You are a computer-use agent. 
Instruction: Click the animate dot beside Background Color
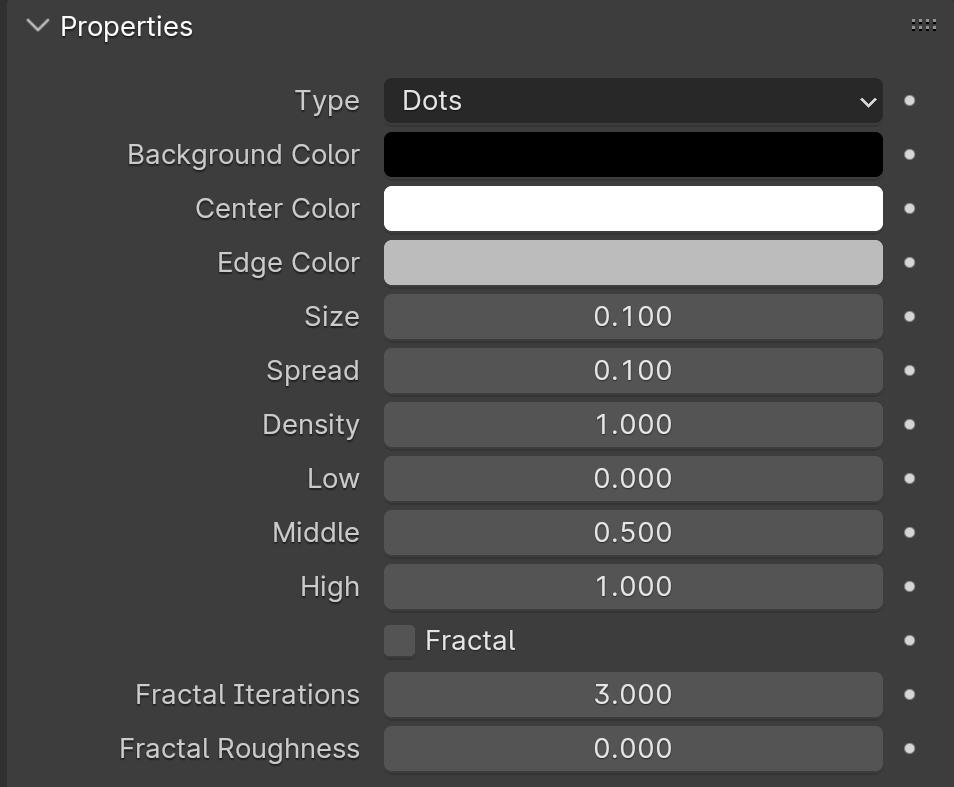tap(909, 154)
